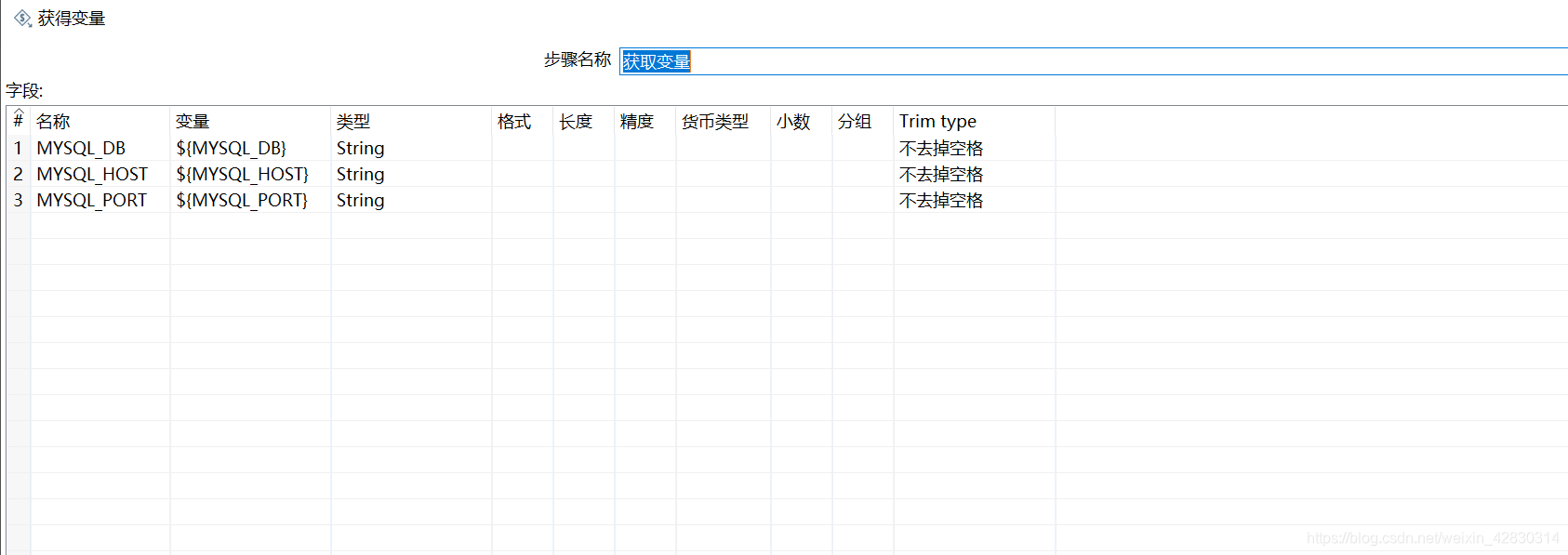Click the 货币类型 cell in MYSQL_DB row
Screen dimensions: 1568x555
724,148
